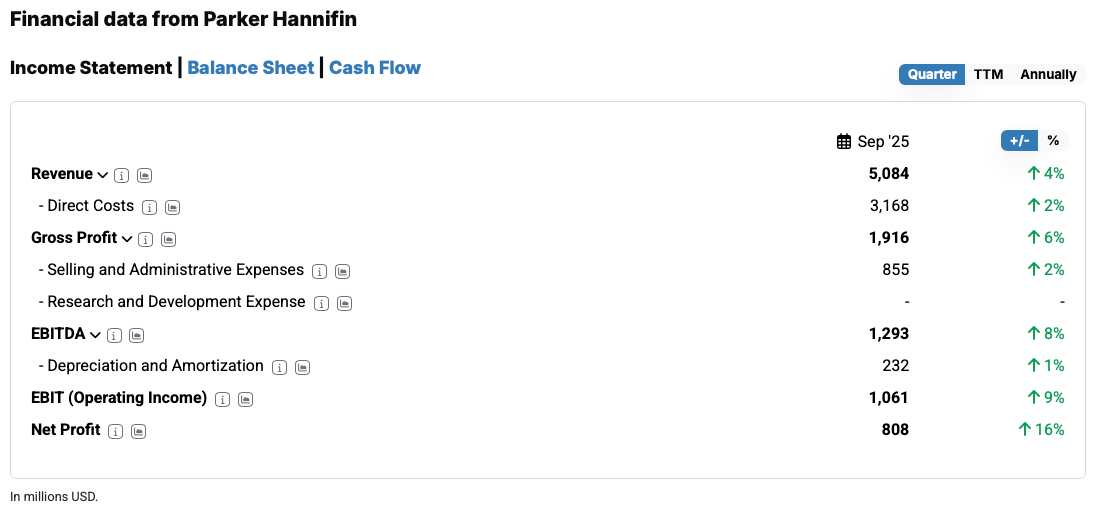Open chart for Selling and Administrative Expenses
This screenshot has width=1095, height=507.
tap(343, 271)
